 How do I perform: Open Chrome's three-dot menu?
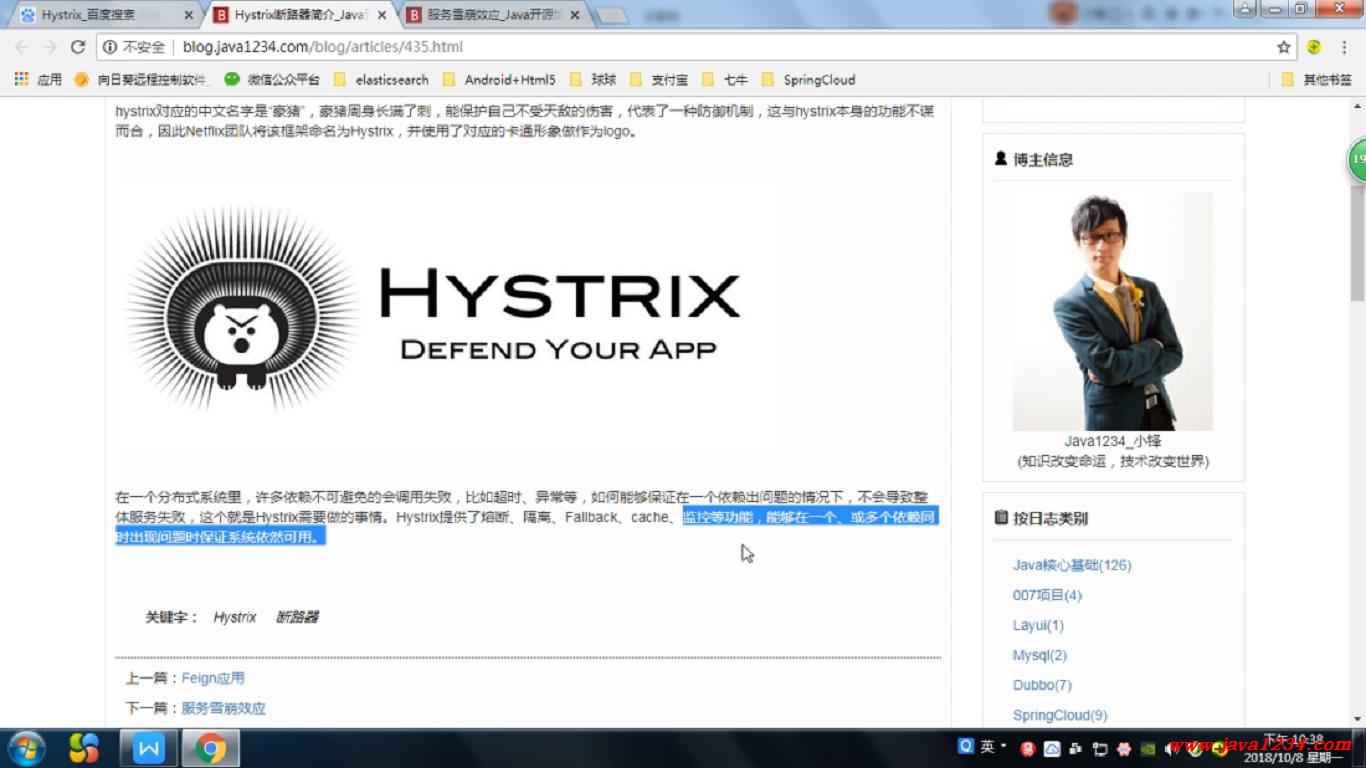pyautogui.click(x=1346, y=47)
